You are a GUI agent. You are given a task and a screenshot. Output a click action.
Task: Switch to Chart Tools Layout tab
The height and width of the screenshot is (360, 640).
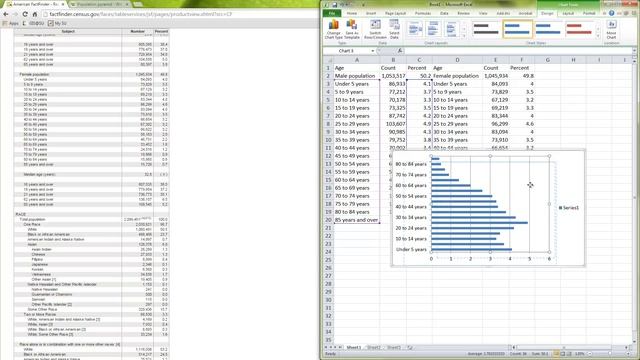pos(568,13)
